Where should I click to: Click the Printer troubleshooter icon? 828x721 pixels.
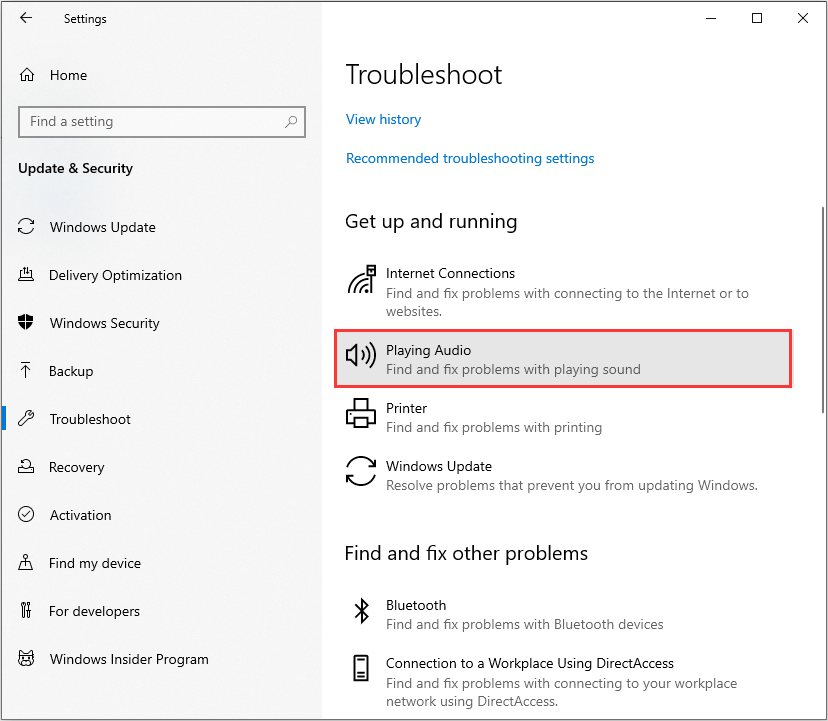point(361,413)
